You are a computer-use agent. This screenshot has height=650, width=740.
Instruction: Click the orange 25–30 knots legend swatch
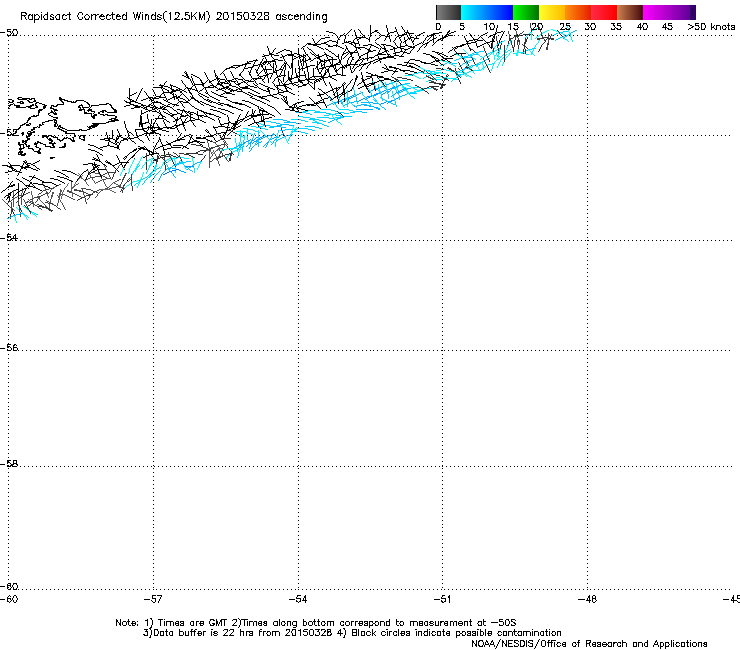(578, 12)
